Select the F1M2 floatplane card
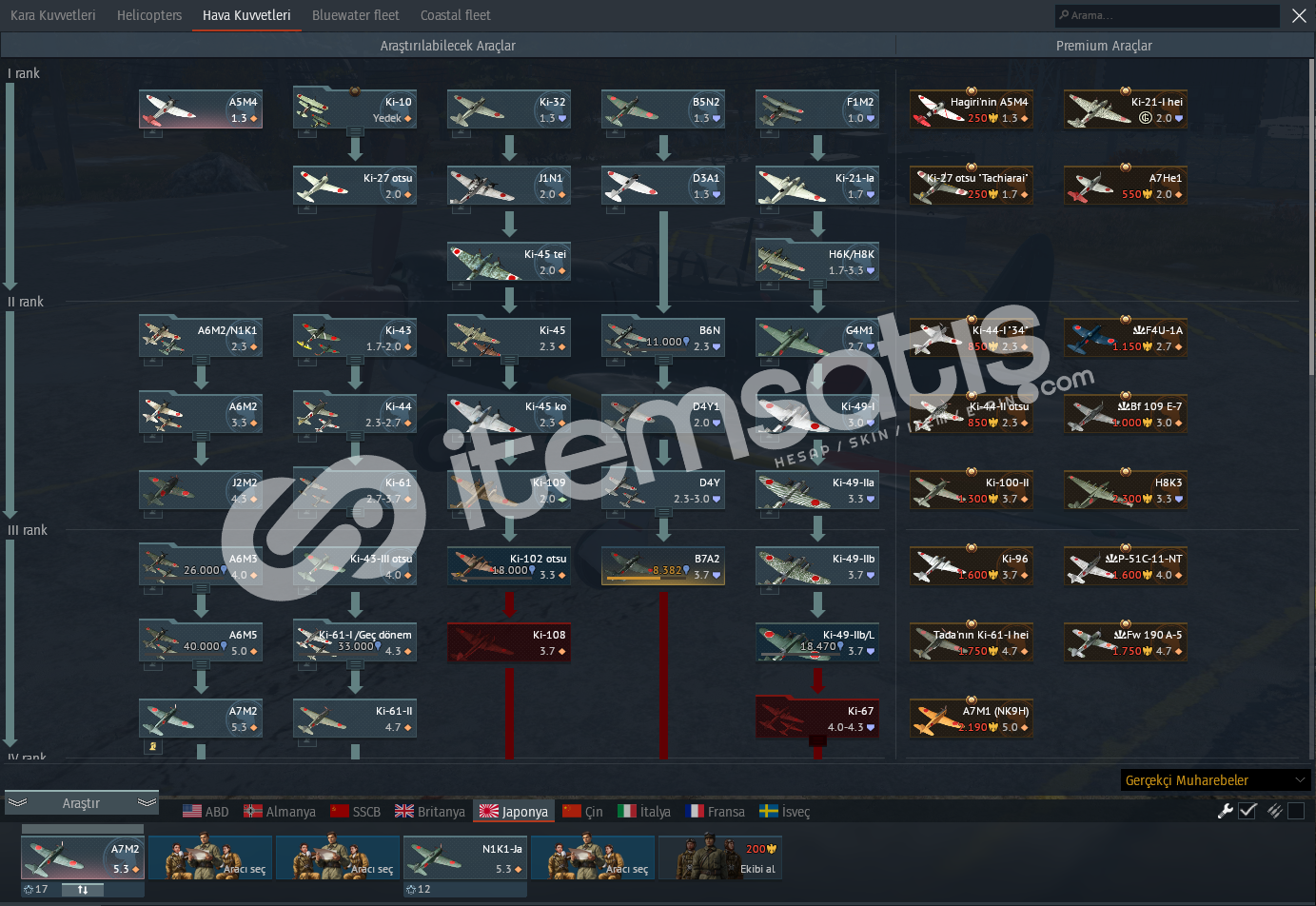Screen dimensions: 1316x906 (817, 109)
